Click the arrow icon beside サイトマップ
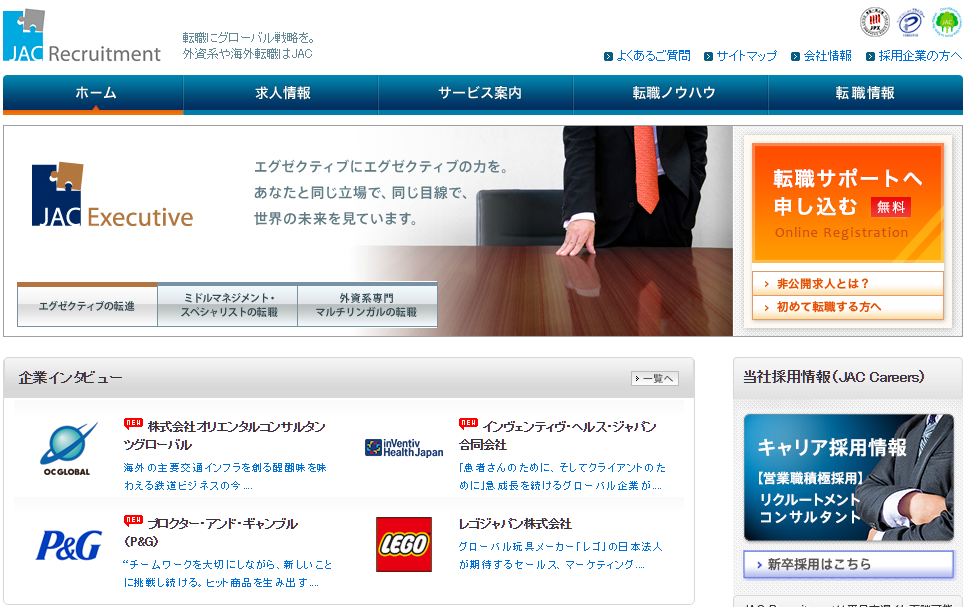 tap(708, 56)
